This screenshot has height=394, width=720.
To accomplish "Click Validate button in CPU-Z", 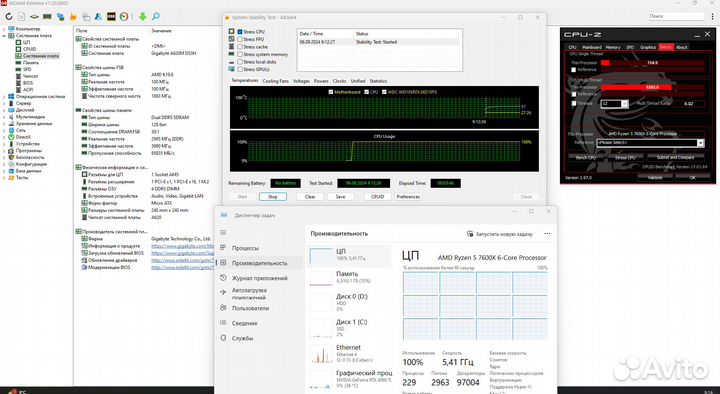I will pos(655,177).
